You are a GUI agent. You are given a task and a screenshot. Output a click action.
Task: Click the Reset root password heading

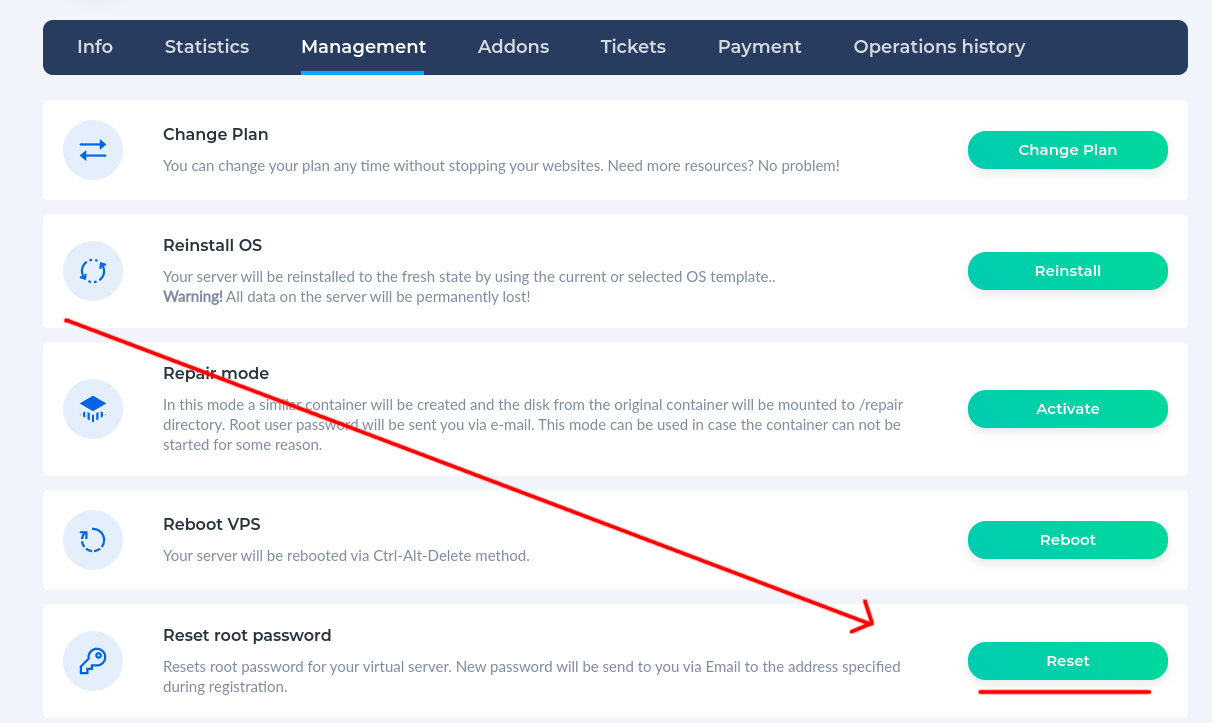(247, 635)
